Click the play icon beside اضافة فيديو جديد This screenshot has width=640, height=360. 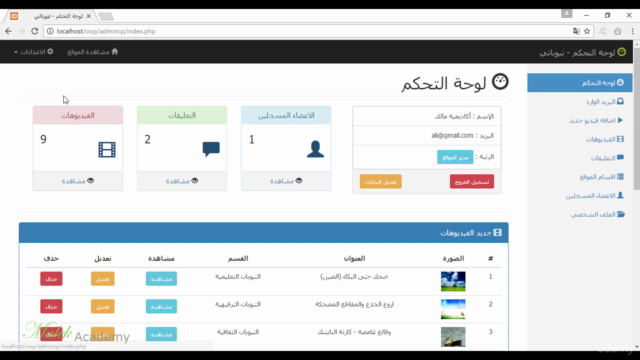pyautogui.click(x=620, y=120)
